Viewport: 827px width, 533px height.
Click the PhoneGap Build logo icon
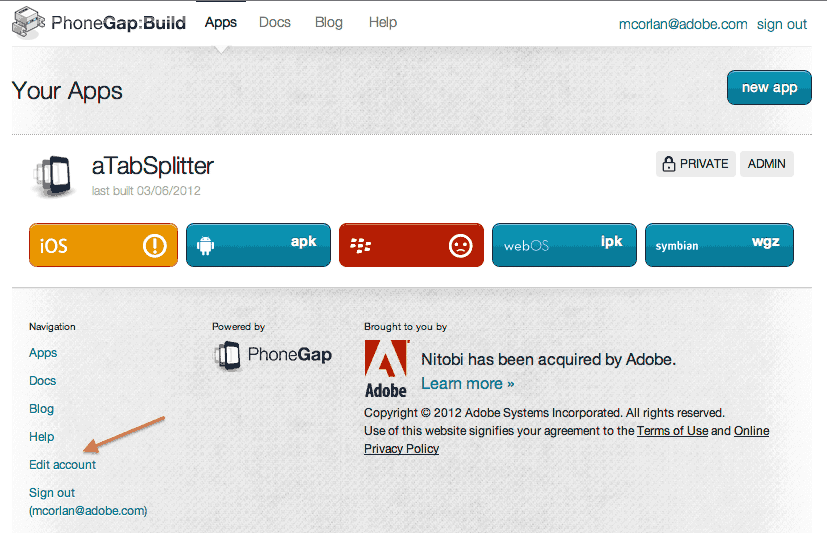click(x=28, y=21)
